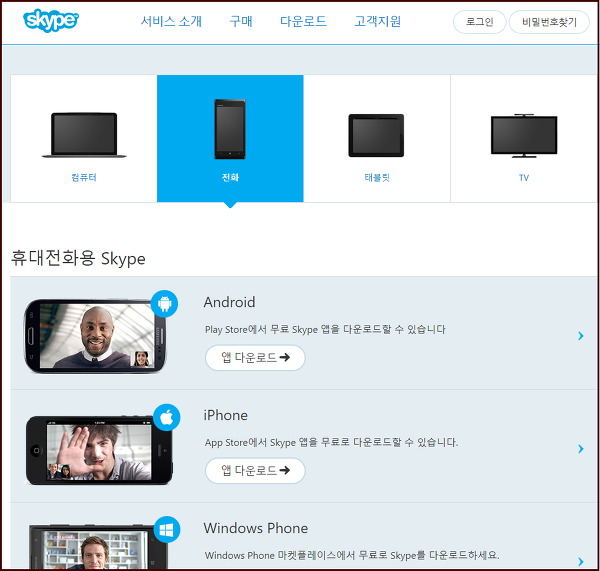Click the Android heading
Screen dimensions: 600x571
[229, 302]
